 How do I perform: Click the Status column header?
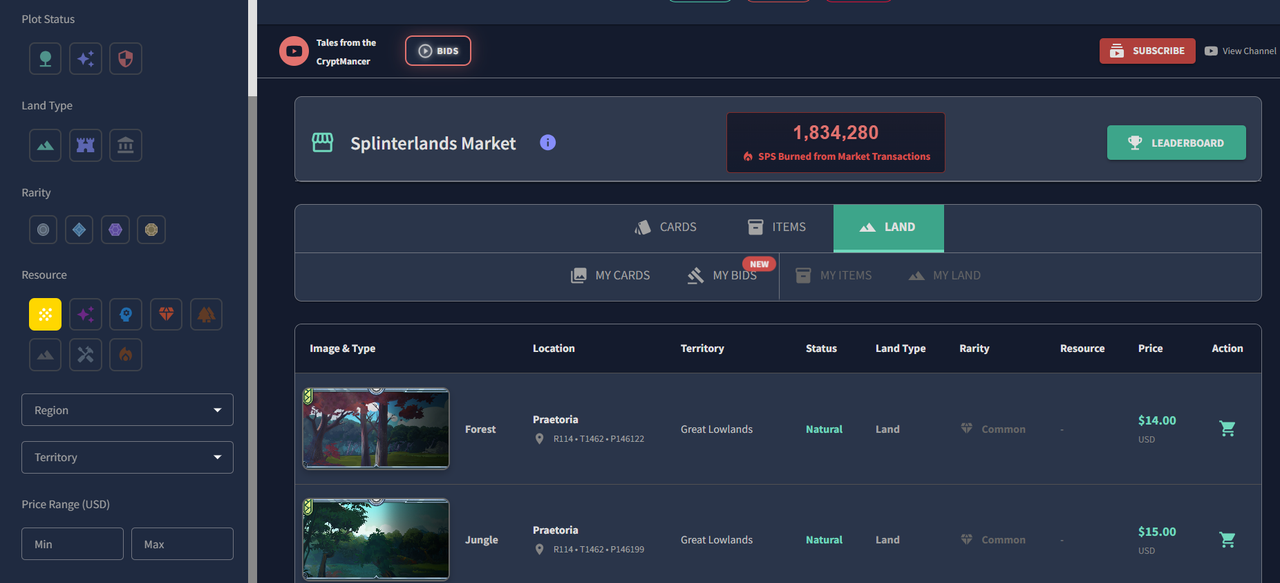click(x=821, y=349)
